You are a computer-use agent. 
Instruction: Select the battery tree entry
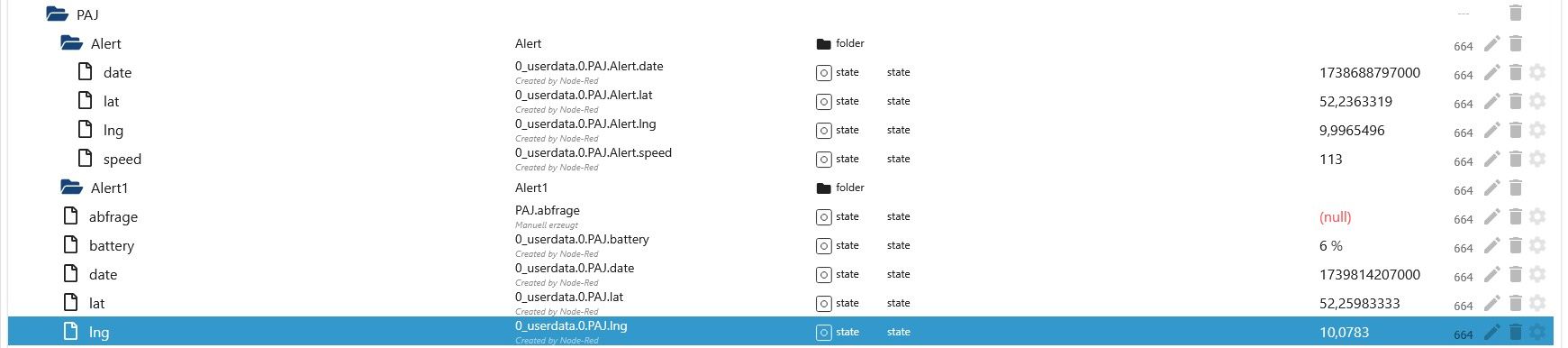112,245
